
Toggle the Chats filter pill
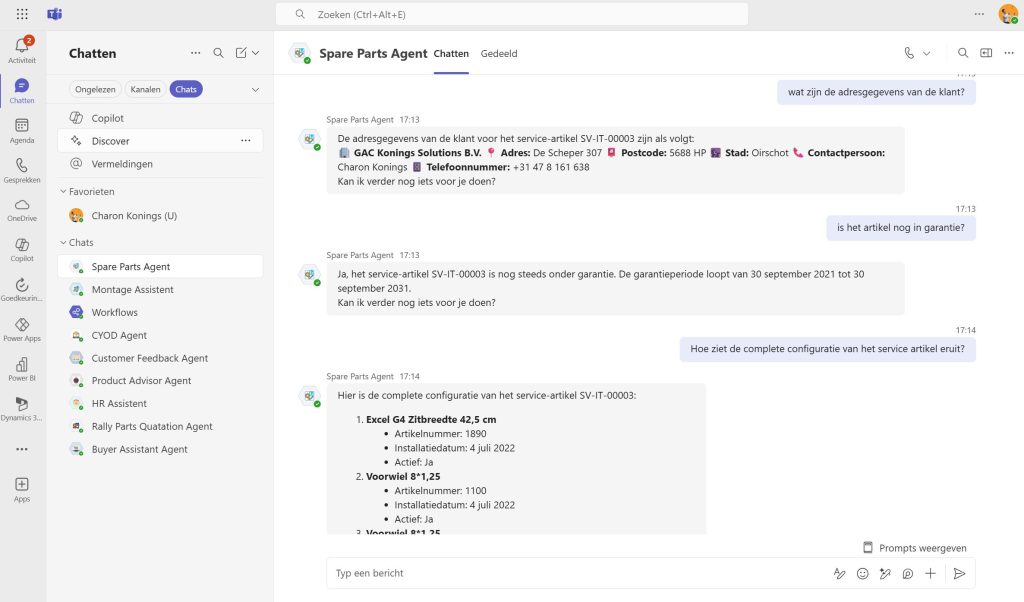[x=186, y=89]
